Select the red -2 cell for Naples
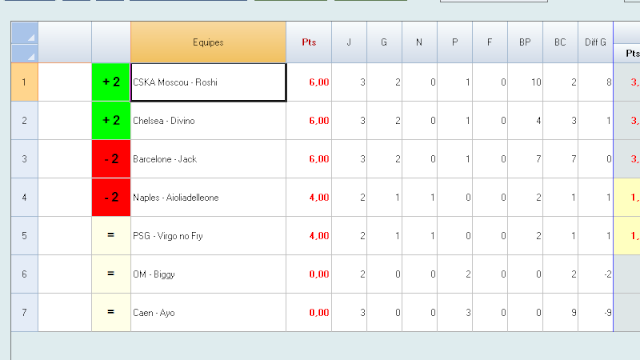This screenshot has width=640, height=360. 111,197
